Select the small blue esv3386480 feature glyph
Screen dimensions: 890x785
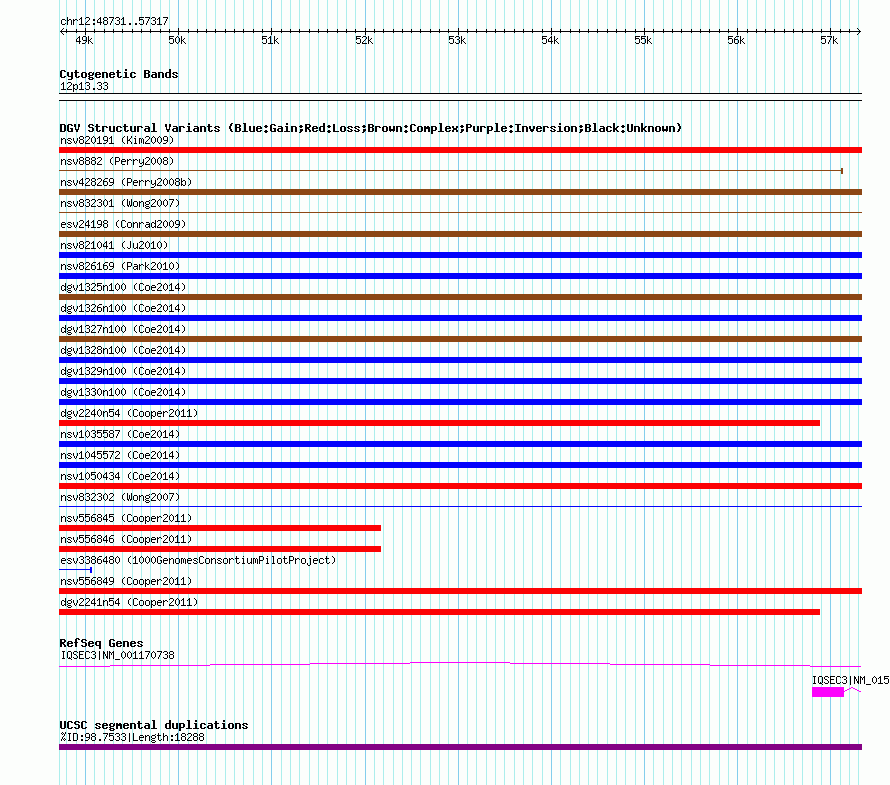(75, 569)
